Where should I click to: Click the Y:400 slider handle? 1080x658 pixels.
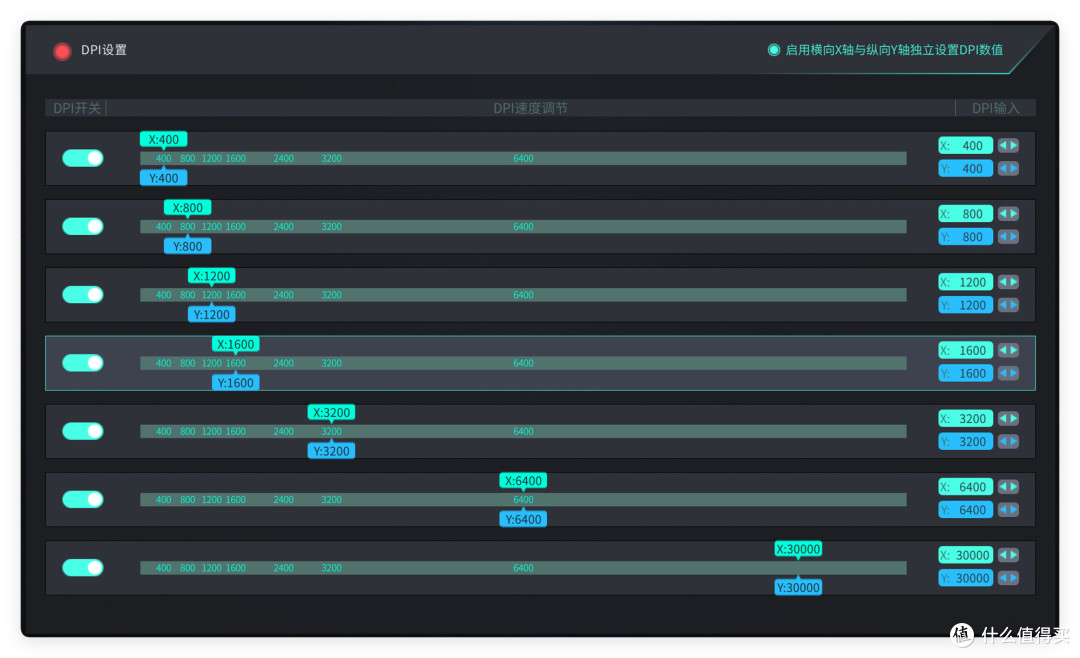tap(163, 178)
